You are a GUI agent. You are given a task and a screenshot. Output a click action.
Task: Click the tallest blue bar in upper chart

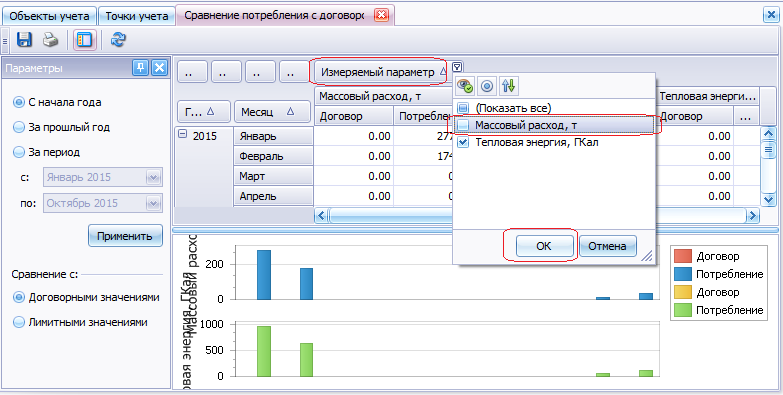point(264,275)
